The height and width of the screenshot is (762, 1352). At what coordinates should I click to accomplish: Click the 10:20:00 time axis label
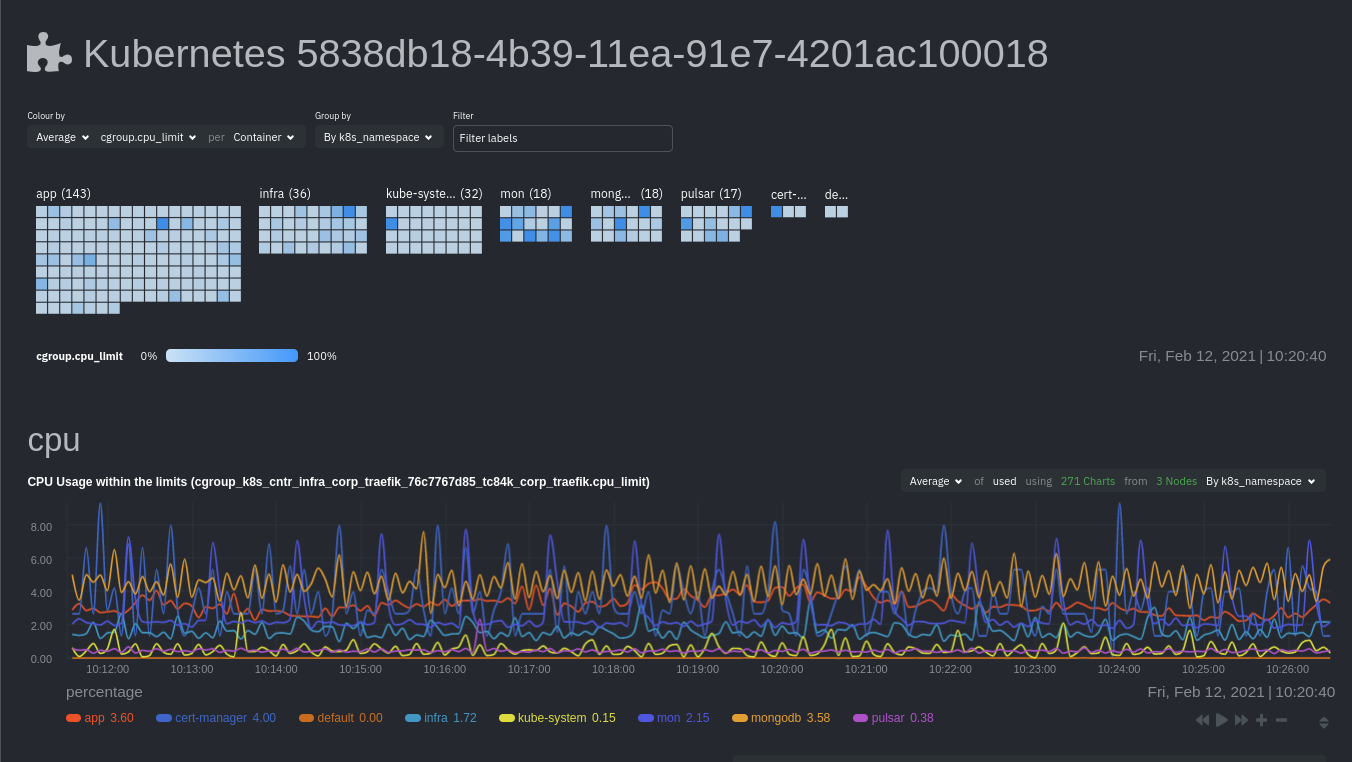[x=782, y=669]
